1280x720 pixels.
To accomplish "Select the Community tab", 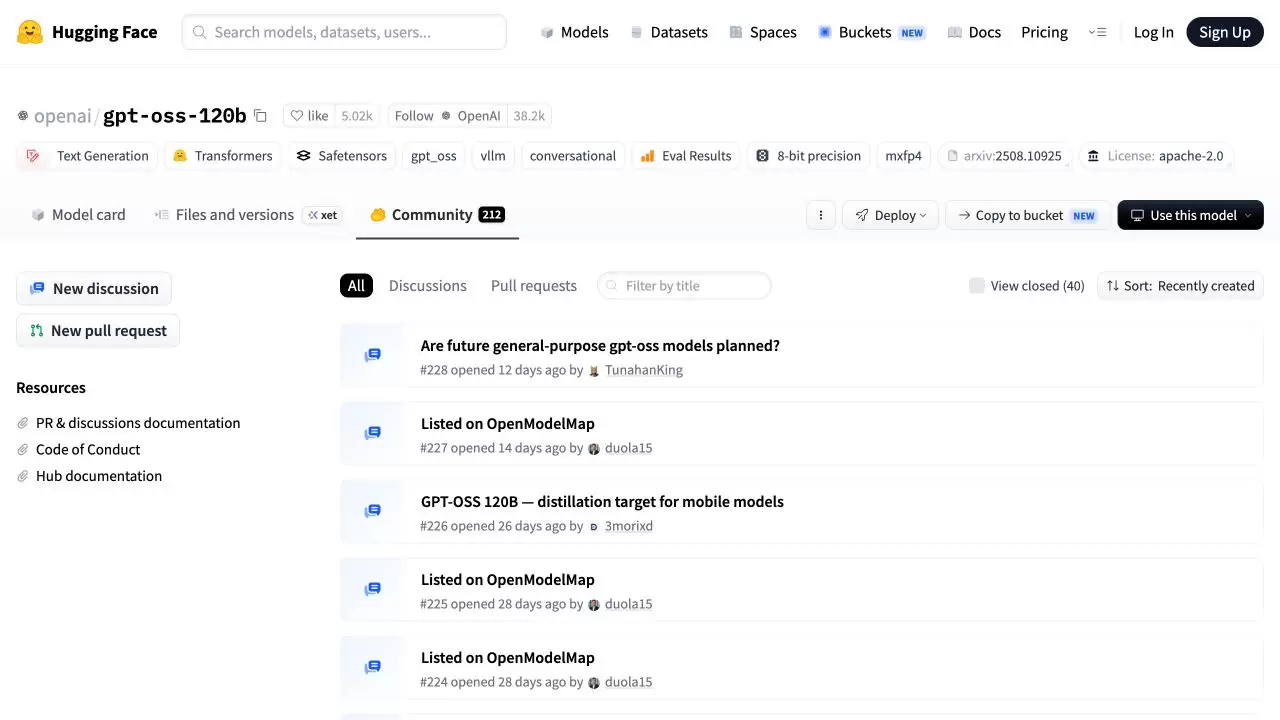I will click(437, 215).
